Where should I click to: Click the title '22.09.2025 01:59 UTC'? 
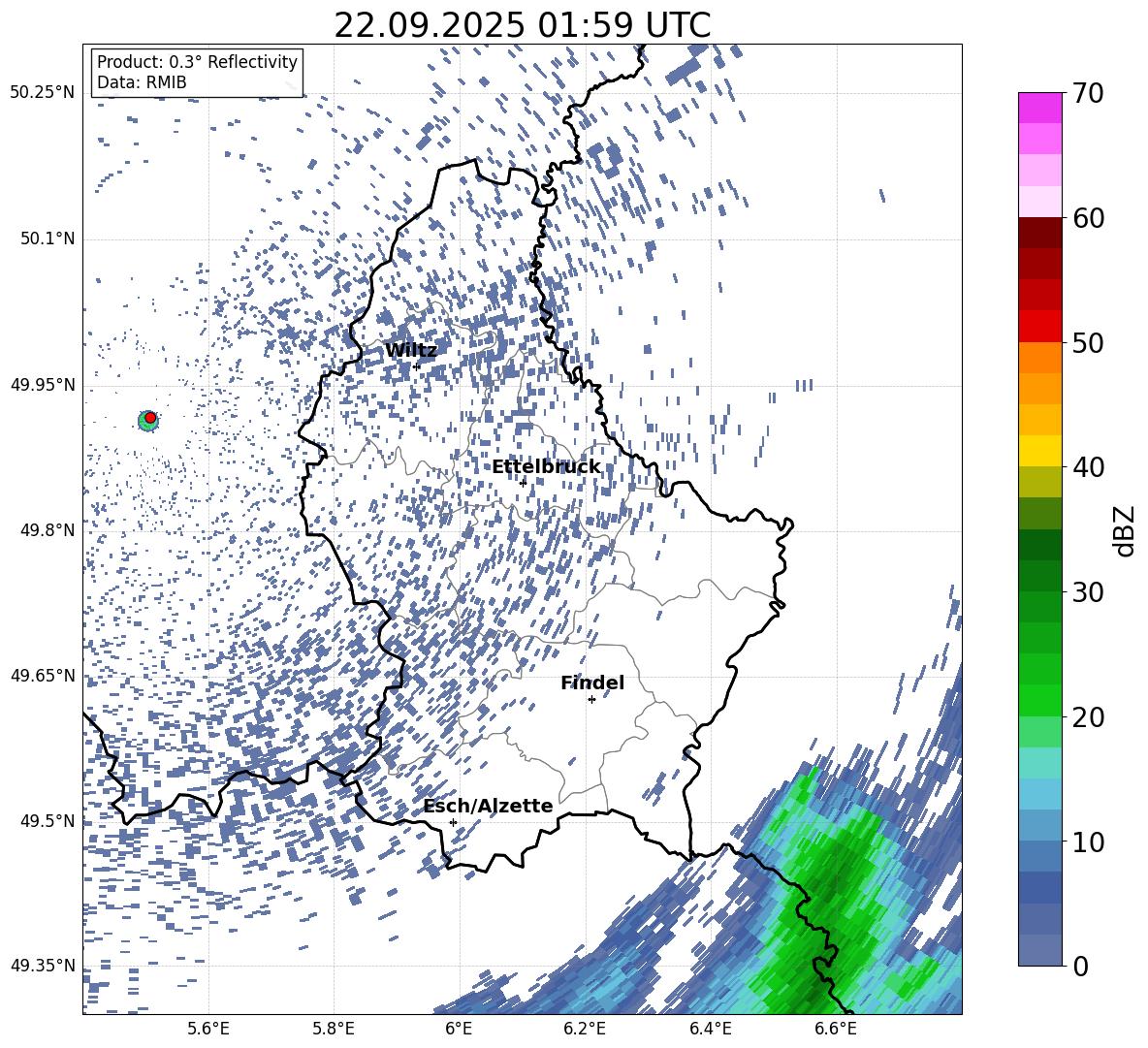[x=522, y=25]
